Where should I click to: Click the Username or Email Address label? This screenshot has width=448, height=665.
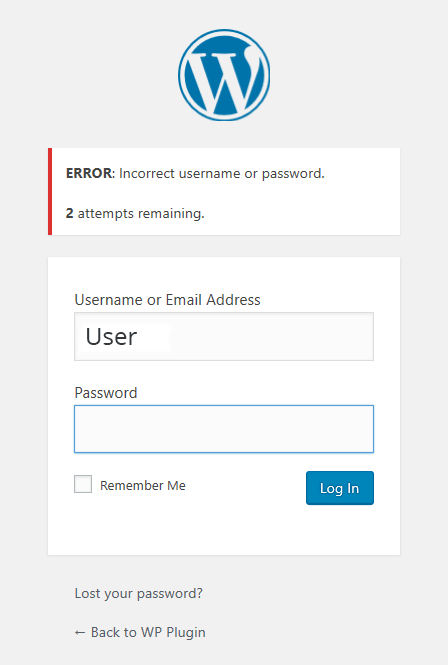[x=168, y=300]
